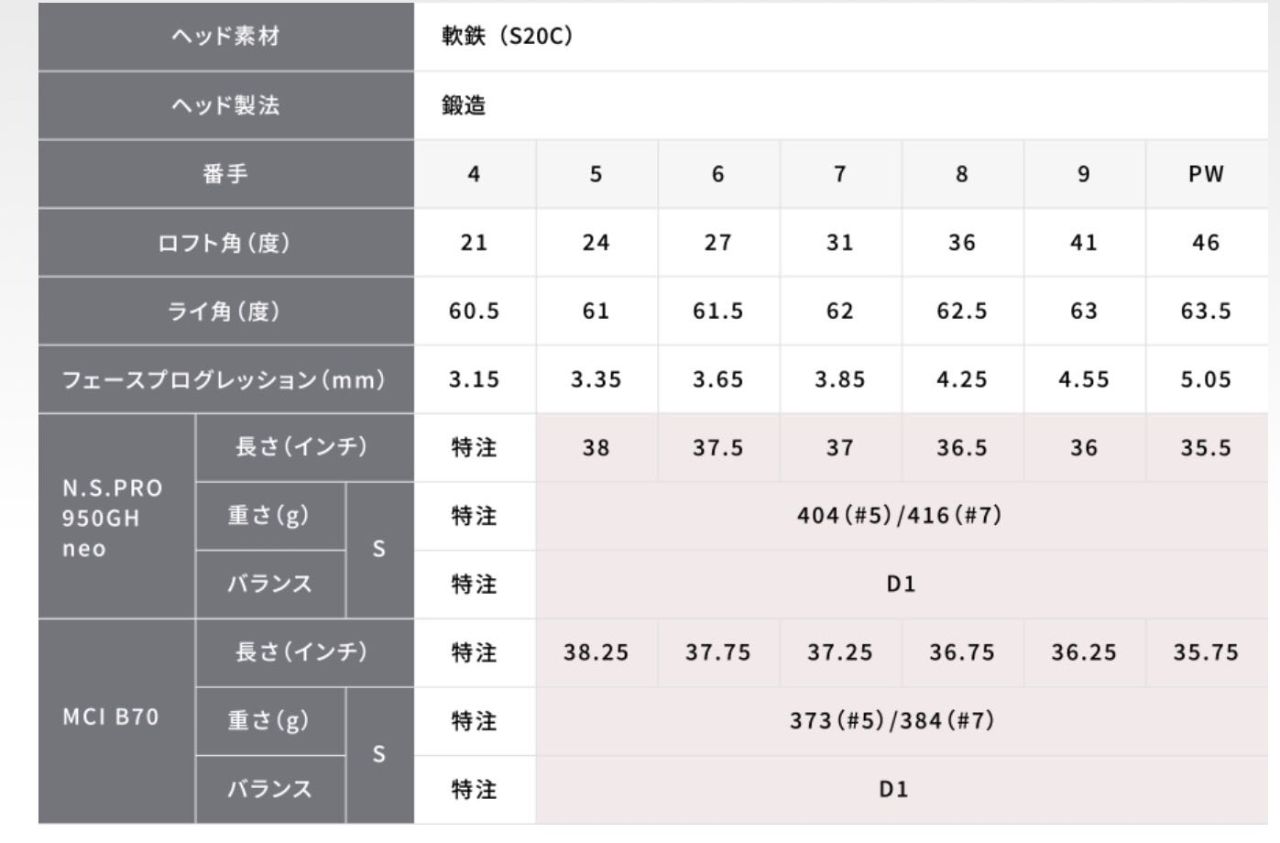Click the フェースプログレッション(mm) header
The width and height of the screenshot is (1280, 843).
point(225,380)
